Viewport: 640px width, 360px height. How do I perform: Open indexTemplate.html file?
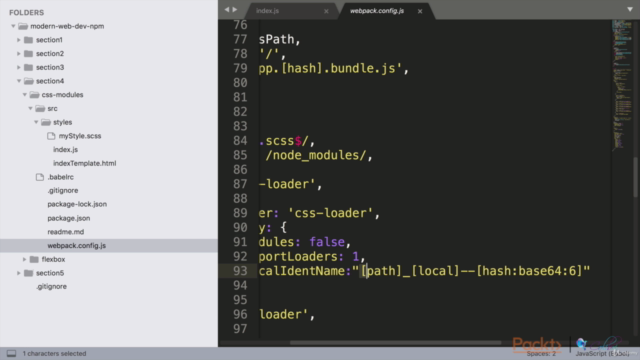[84, 163]
